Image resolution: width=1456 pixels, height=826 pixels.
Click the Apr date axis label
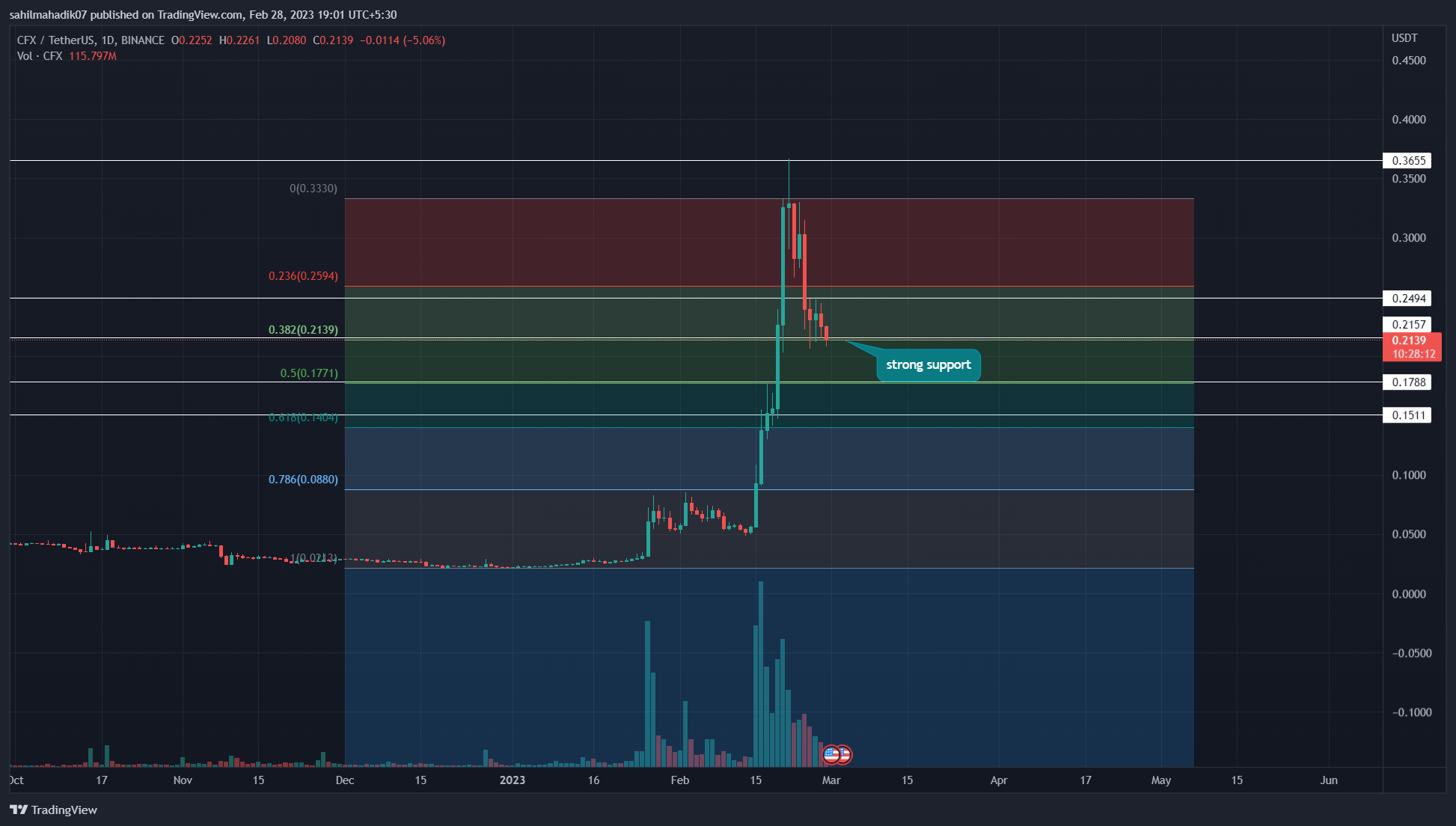pyautogui.click(x=999, y=780)
